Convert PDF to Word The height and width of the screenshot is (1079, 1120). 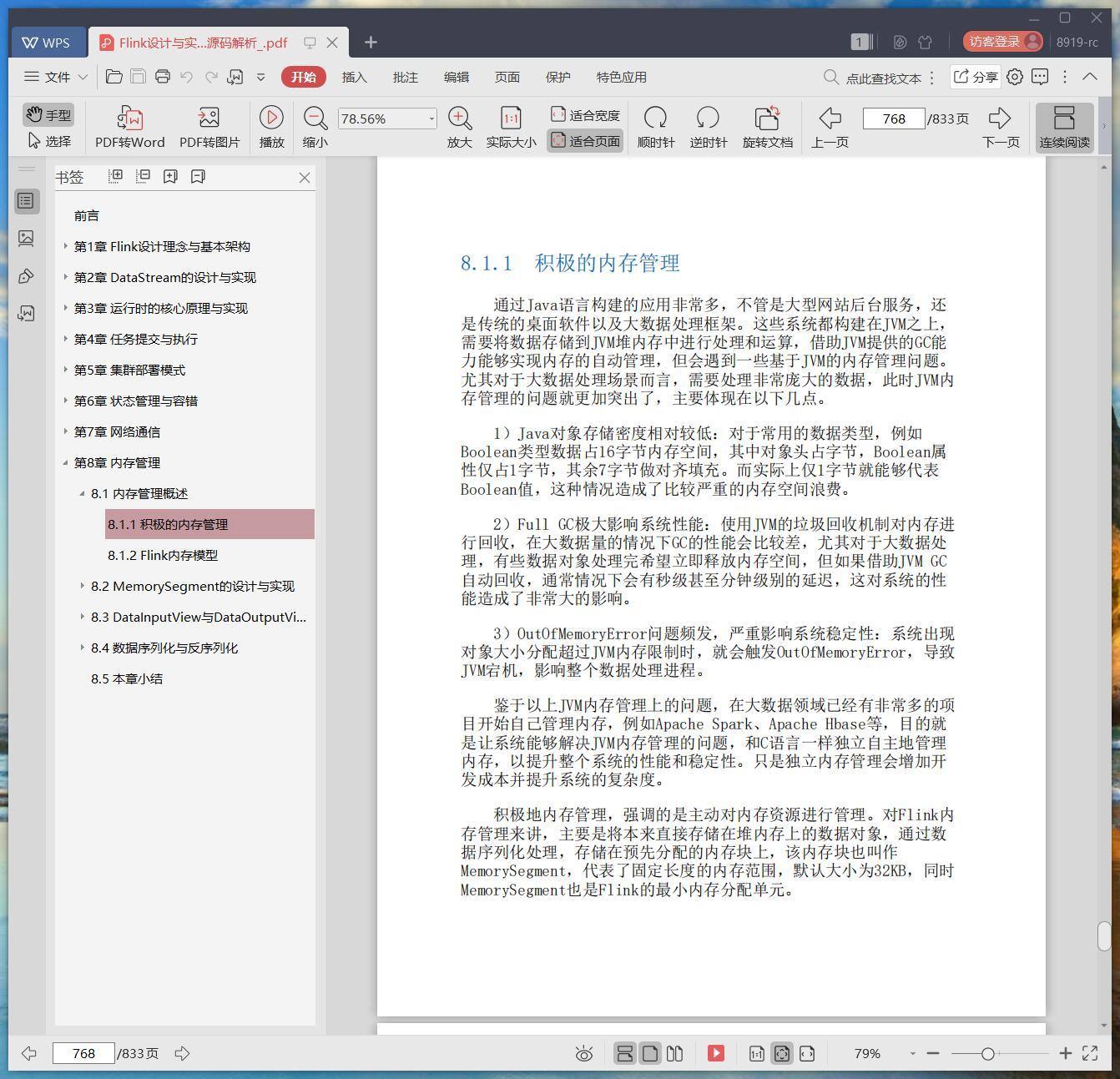130,127
